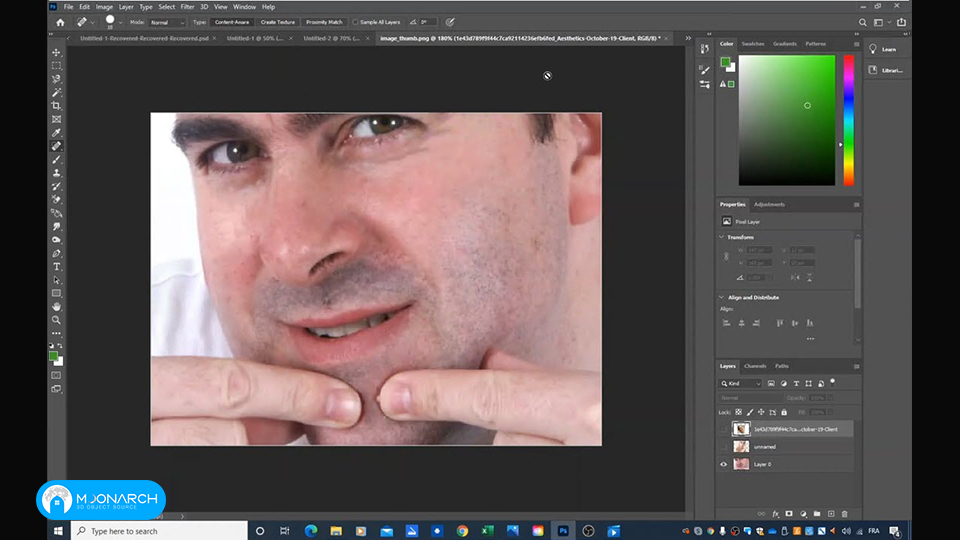
Task: Select the Dodge tool in toolbar
Action: (56, 240)
